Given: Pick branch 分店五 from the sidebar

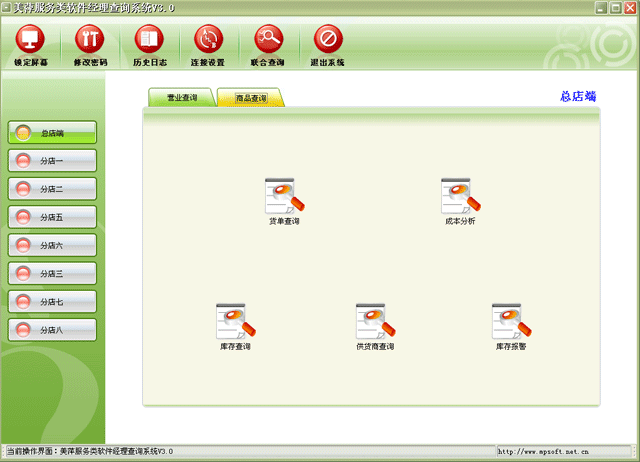Looking at the screenshot, I should pos(53,216).
